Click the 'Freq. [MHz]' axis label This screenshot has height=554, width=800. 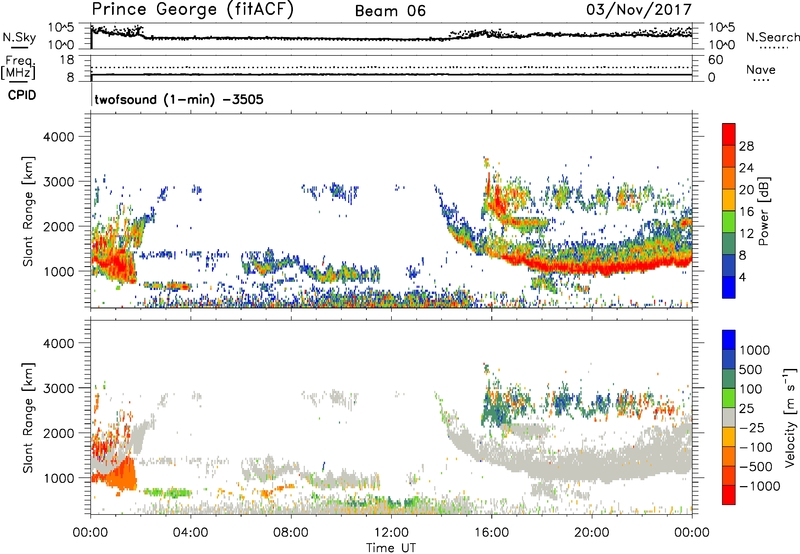coord(18,68)
